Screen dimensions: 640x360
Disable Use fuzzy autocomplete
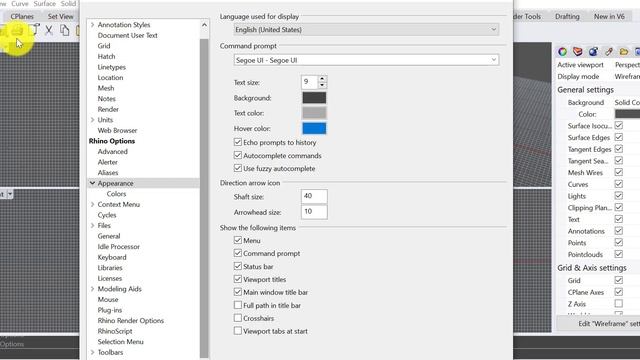[238, 168]
